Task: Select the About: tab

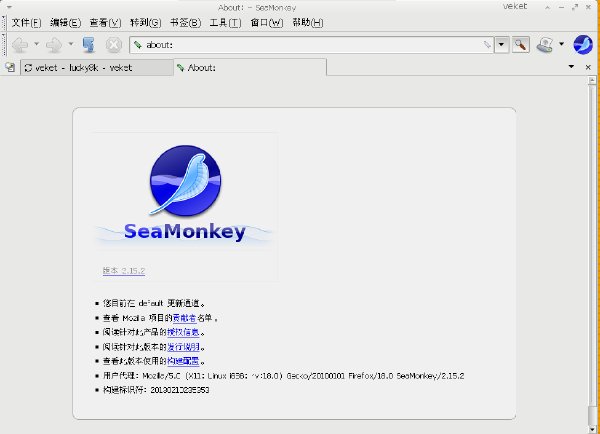Action: (x=250, y=67)
